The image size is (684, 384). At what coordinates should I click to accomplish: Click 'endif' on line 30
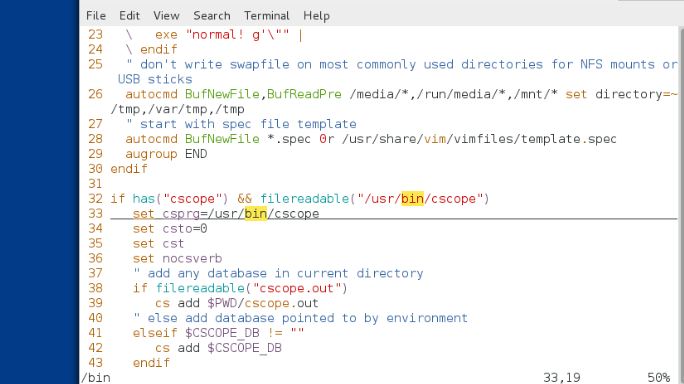coord(129,169)
